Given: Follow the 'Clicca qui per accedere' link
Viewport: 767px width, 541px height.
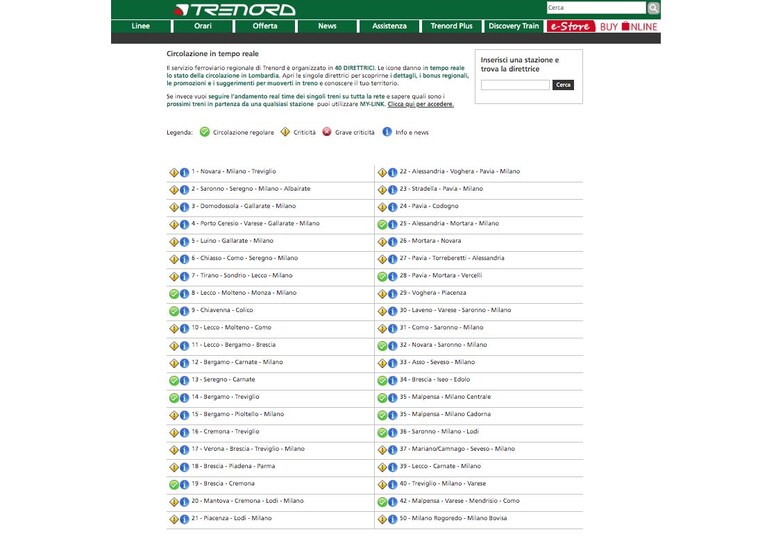Looking at the screenshot, I should coord(421,104).
